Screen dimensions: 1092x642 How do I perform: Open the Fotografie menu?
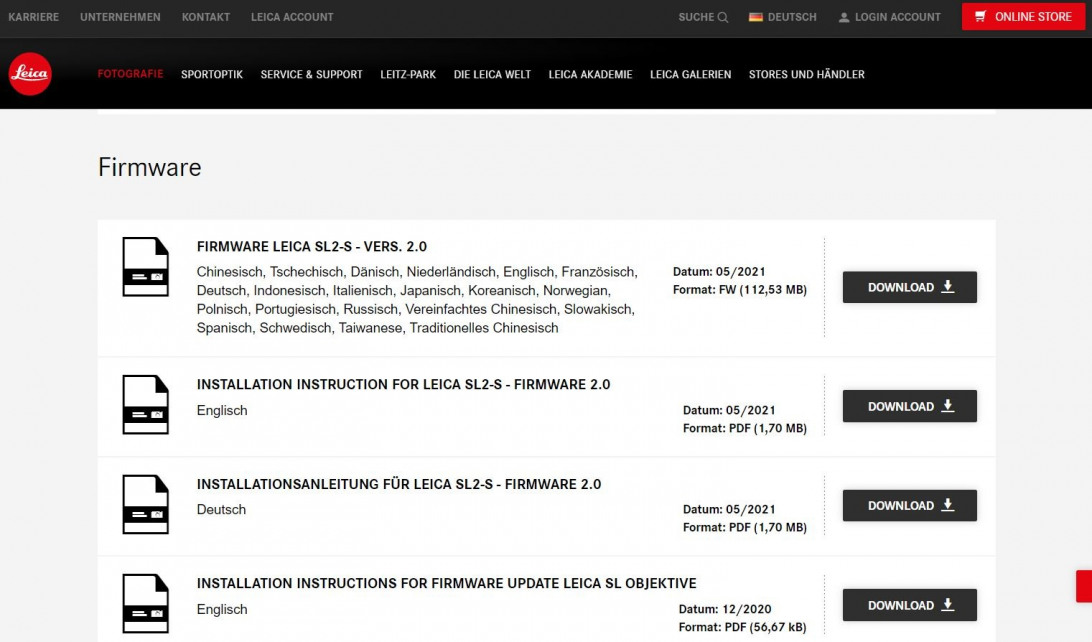point(130,74)
